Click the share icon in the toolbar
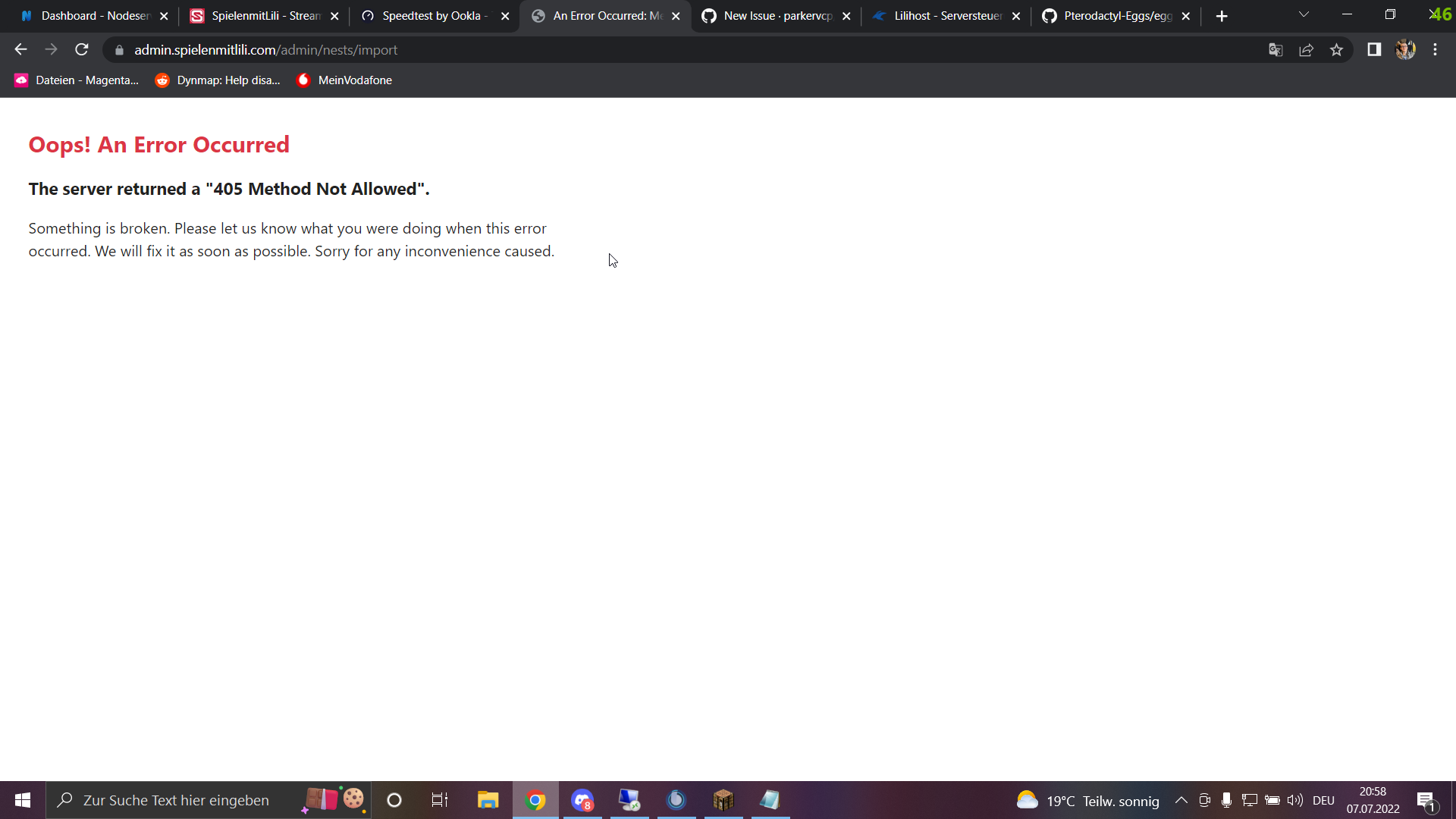This screenshot has height=819, width=1456. 1306,49
